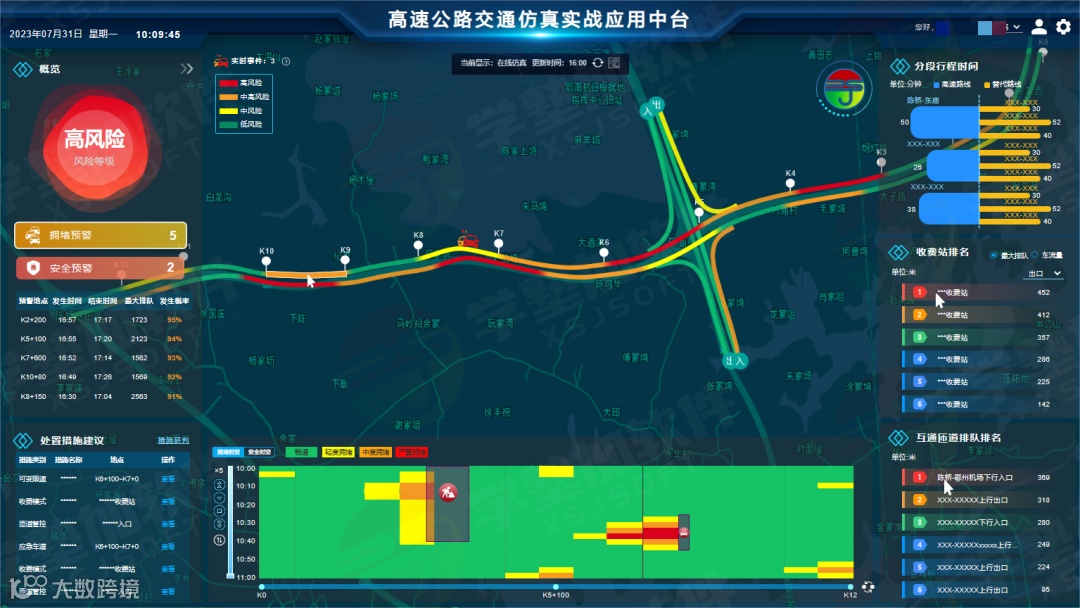Screen dimensions: 1080x608
Task: Switch to the 拥堵时空 tab
Action: coord(228,452)
